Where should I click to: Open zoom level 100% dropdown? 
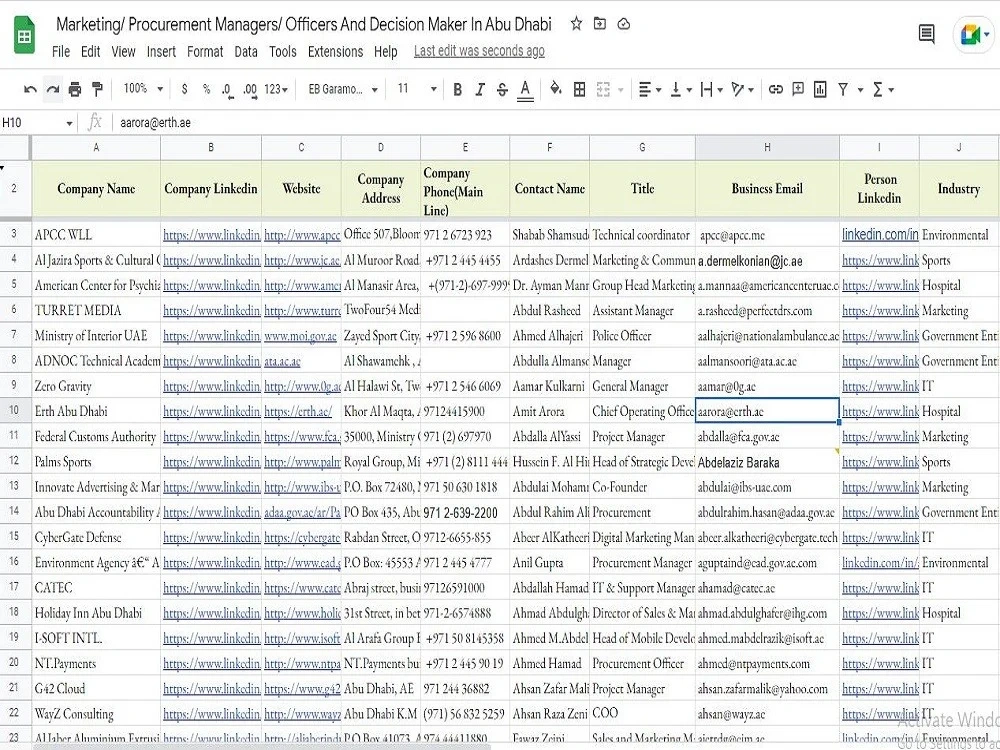coord(143,89)
